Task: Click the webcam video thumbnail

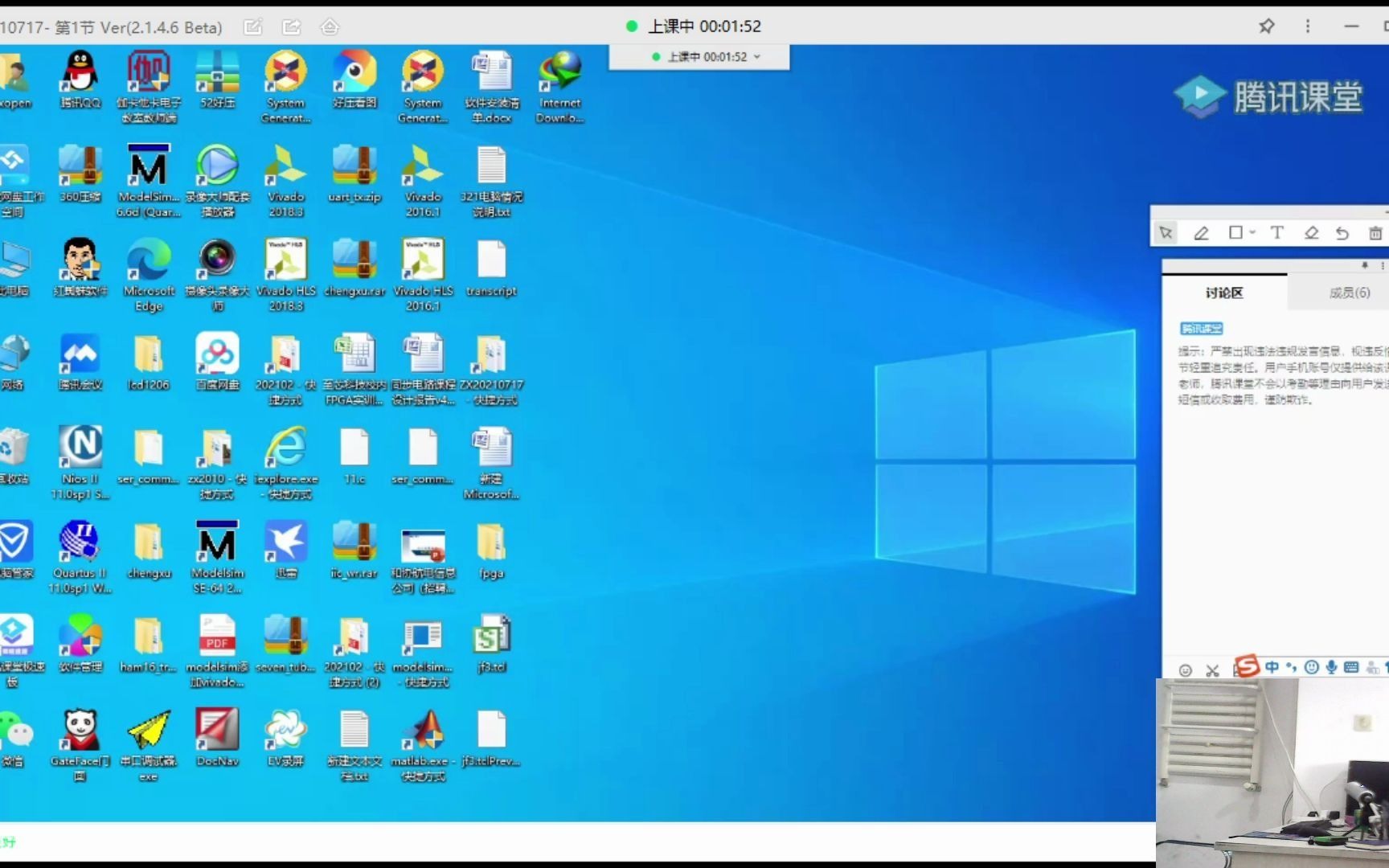Action: pyautogui.click(x=1272, y=772)
